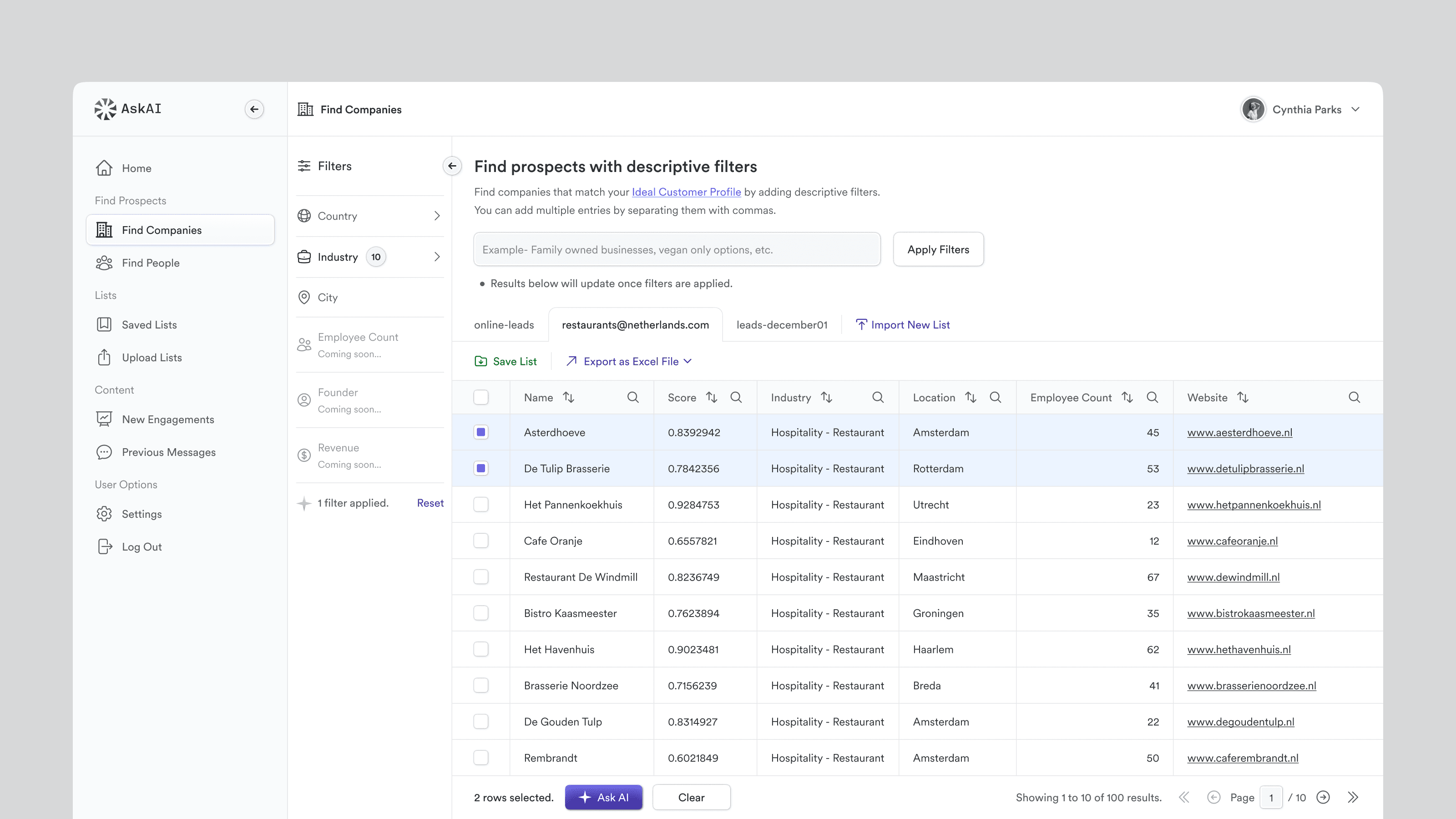Viewport: 1456px width, 819px height.
Task: Check the Brasserie Noordzee row checkbox
Action: (x=481, y=686)
